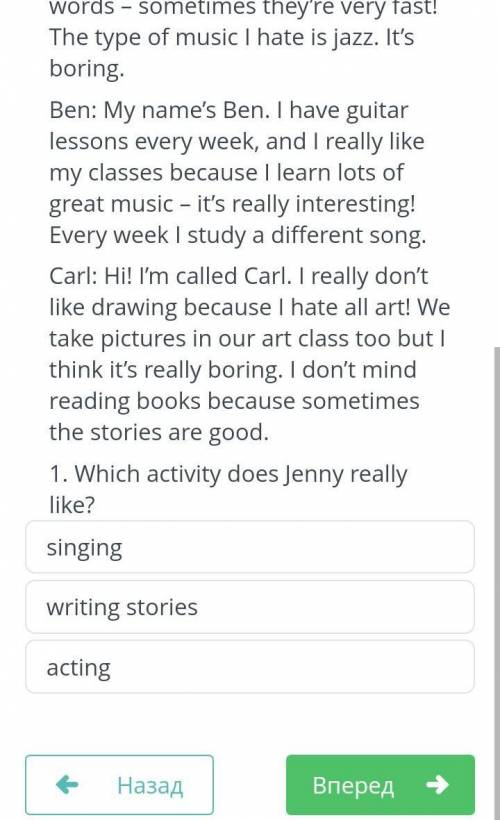Pick the 'acting' answer option
500x820 pixels.
(250, 667)
